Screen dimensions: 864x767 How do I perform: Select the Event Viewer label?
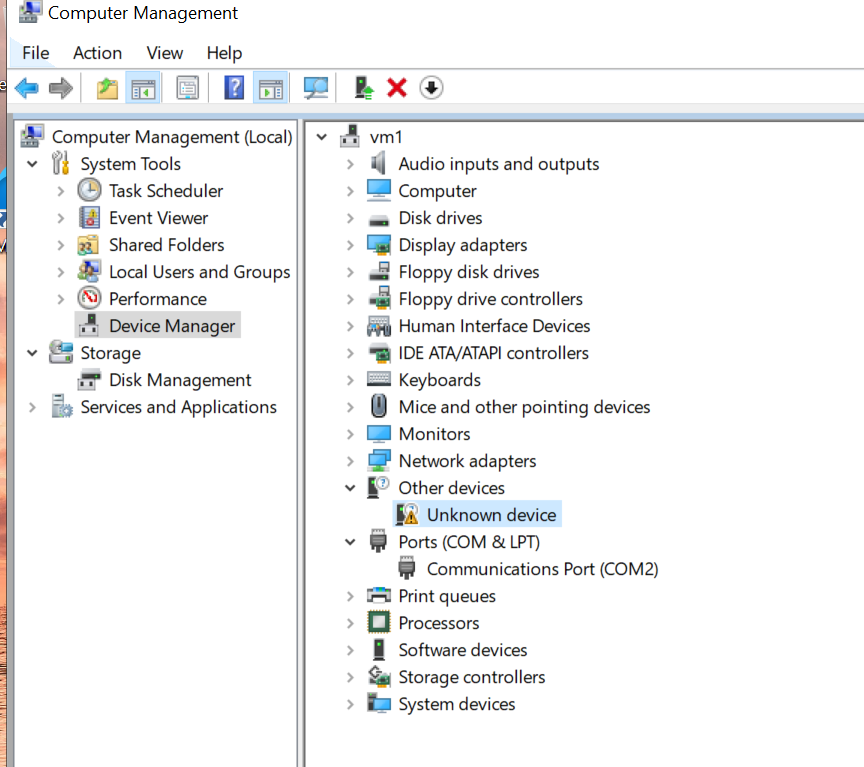(x=158, y=218)
